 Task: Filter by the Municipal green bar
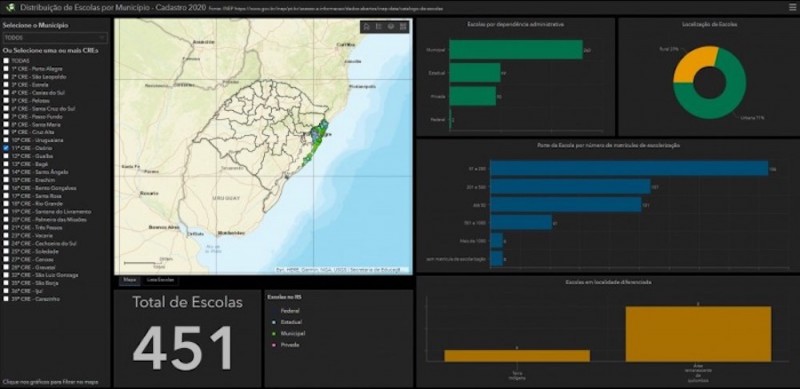(516, 50)
